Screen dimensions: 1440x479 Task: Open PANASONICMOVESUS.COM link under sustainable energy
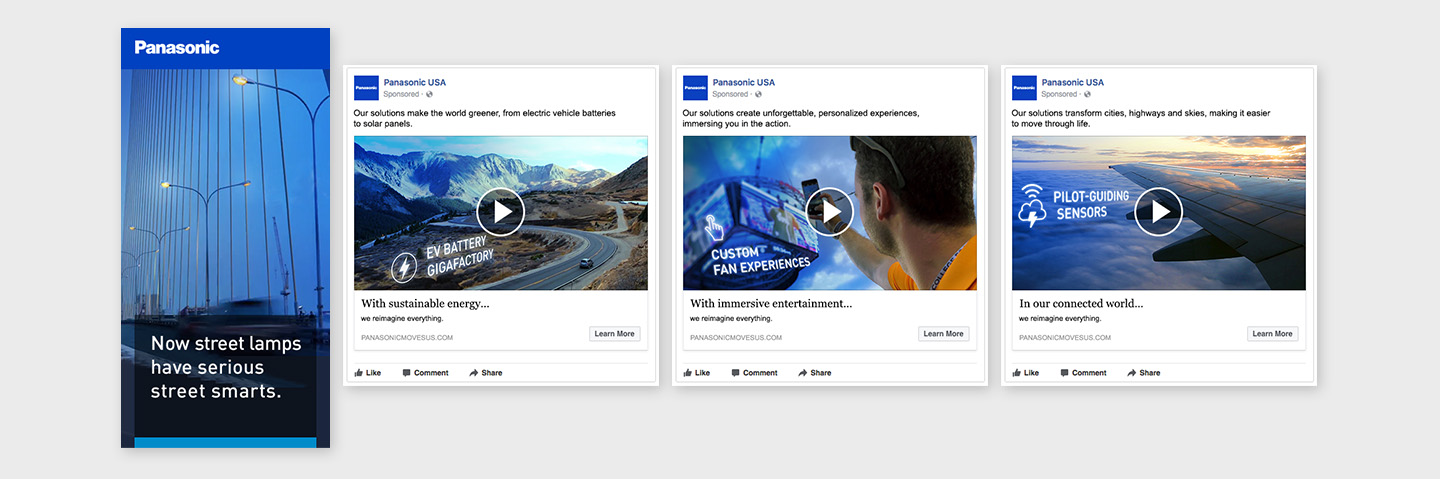(x=407, y=338)
